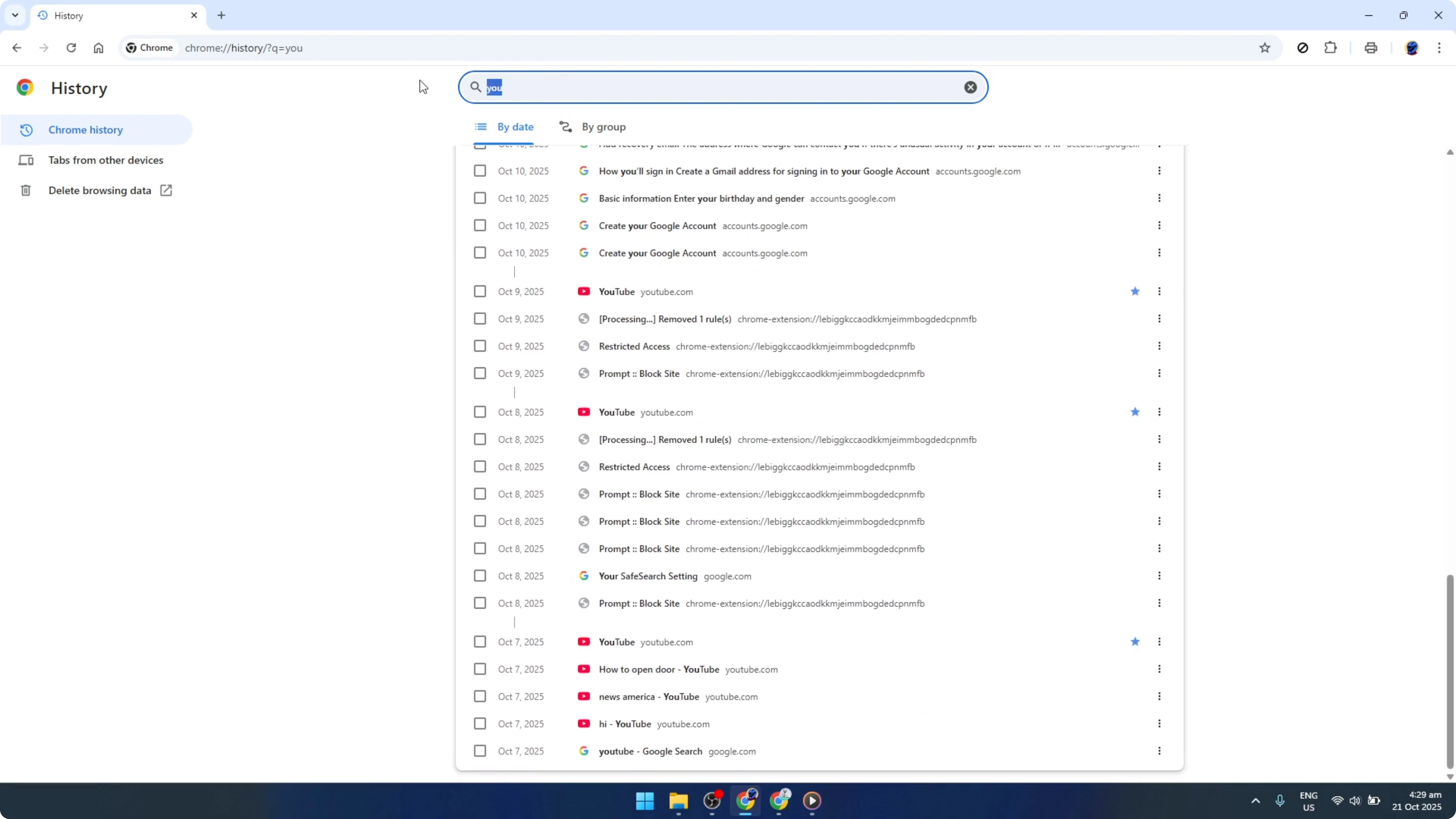Click the history list scrollbar thumb
The width and height of the screenshot is (1456, 819).
point(1450,671)
